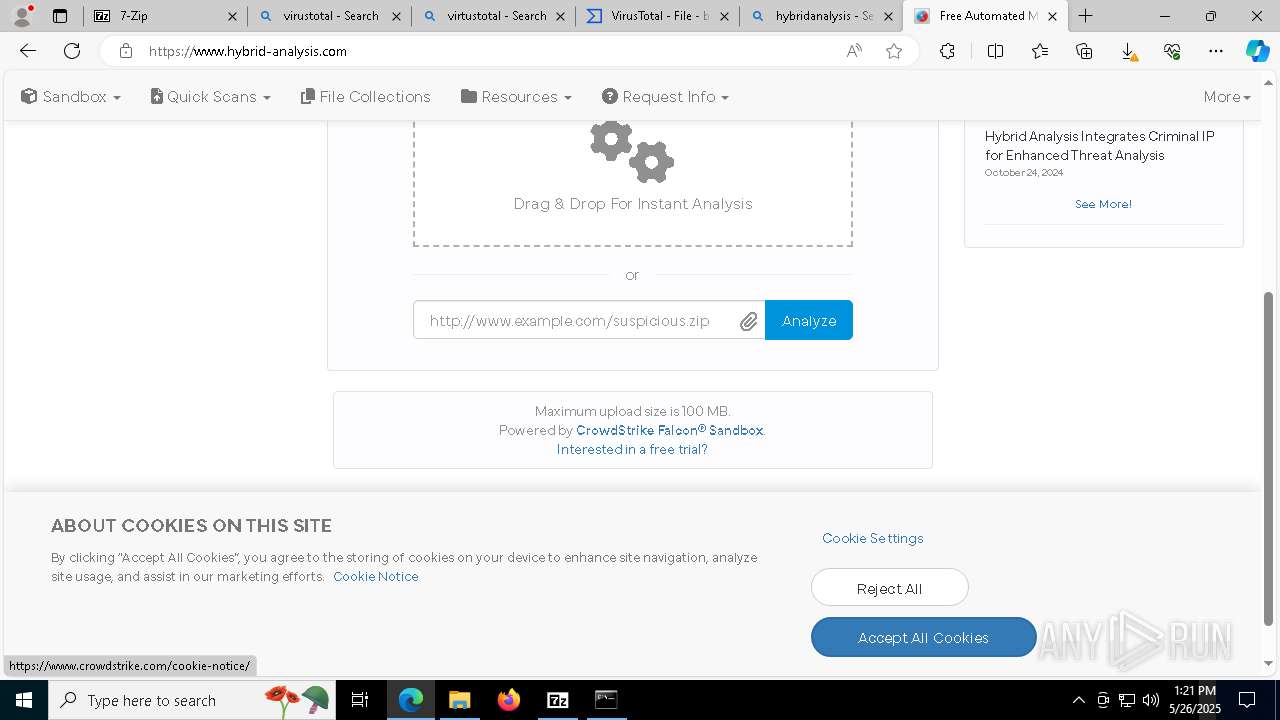This screenshot has height=720, width=1280.
Task: Open Firefox from taskbar
Action: point(508,700)
